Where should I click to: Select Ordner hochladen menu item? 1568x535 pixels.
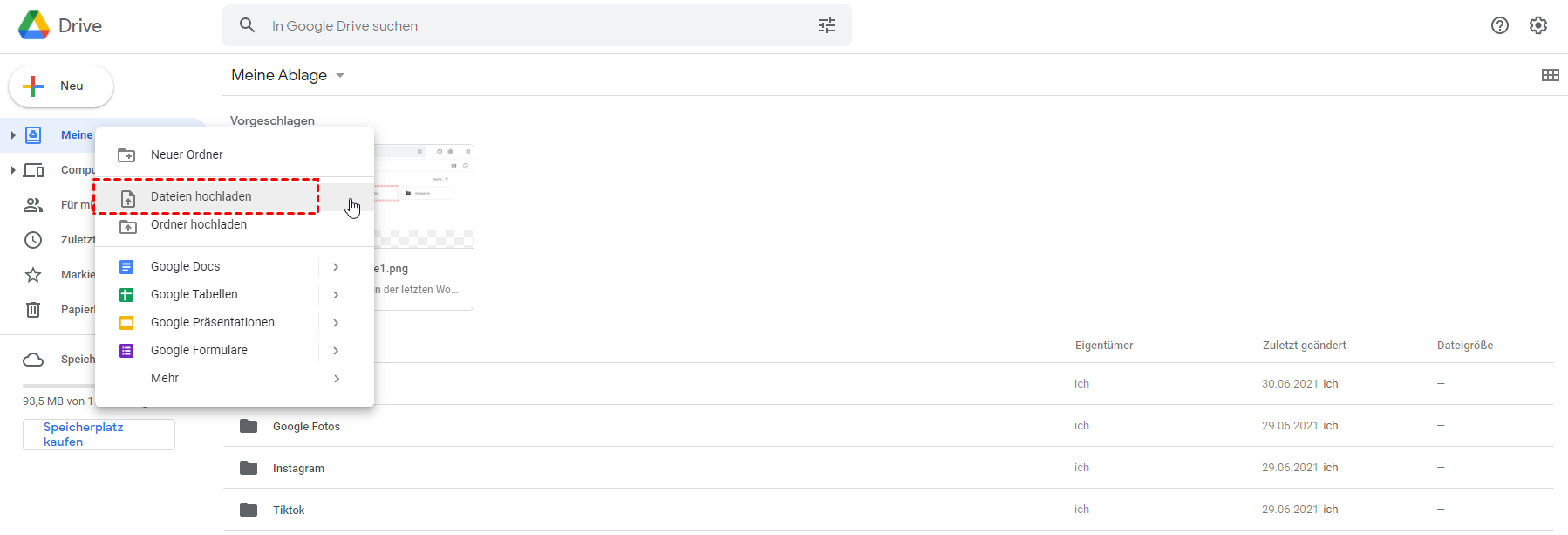coord(199,225)
